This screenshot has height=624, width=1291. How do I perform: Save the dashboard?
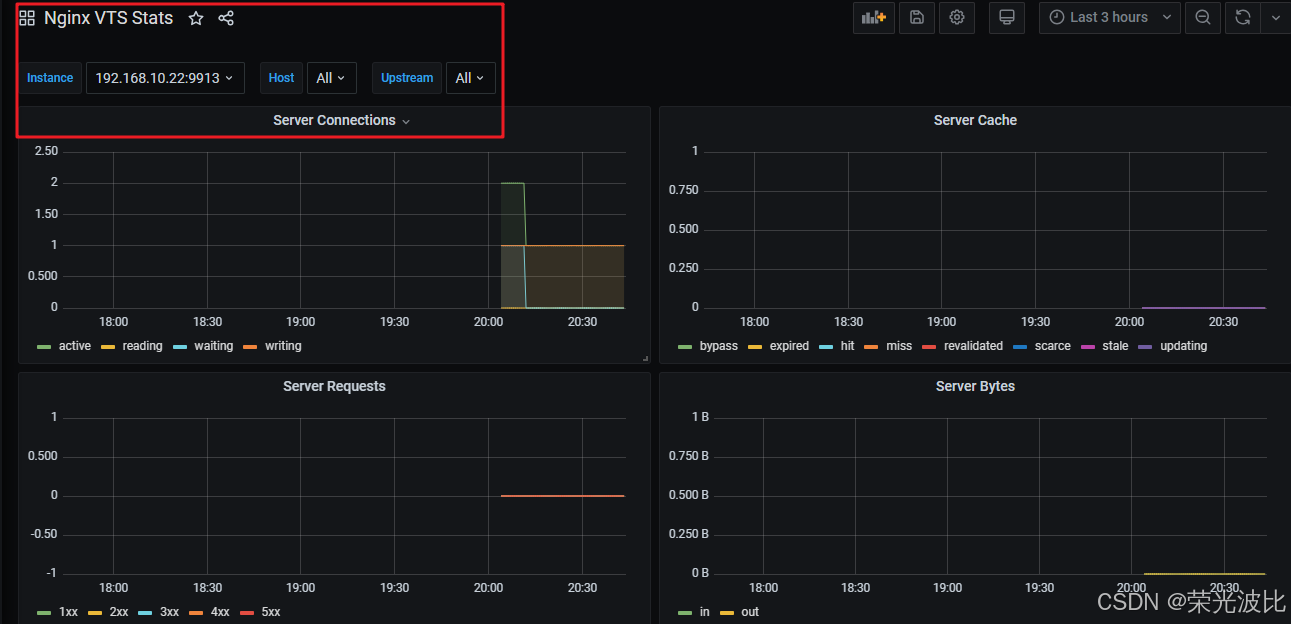pyautogui.click(x=917, y=17)
